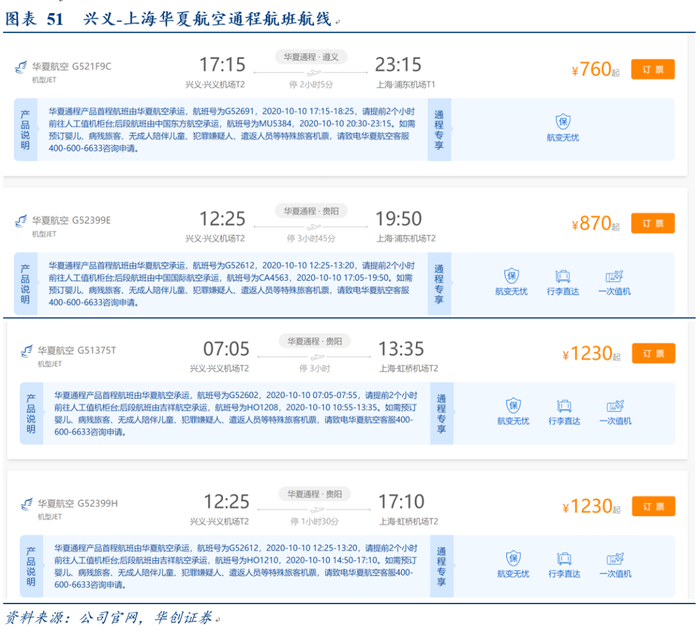Click the China Express logo beside G52399E
The image size is (700, 634).
coord(21,221)
